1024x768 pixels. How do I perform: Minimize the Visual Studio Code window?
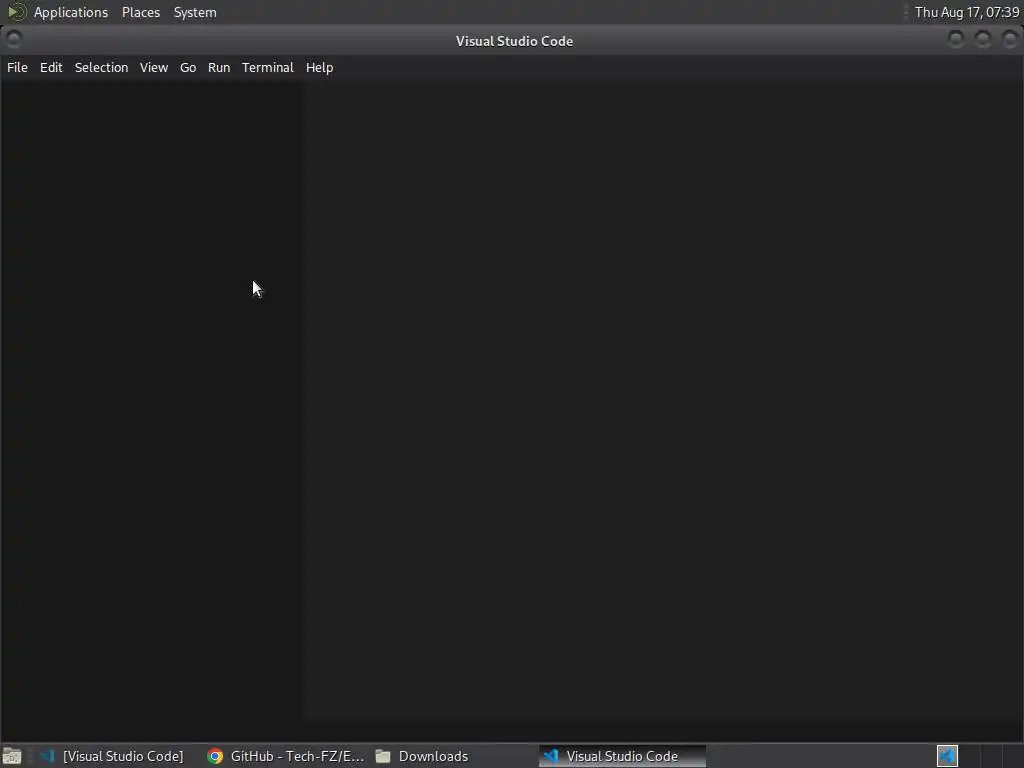pos(955,40)
